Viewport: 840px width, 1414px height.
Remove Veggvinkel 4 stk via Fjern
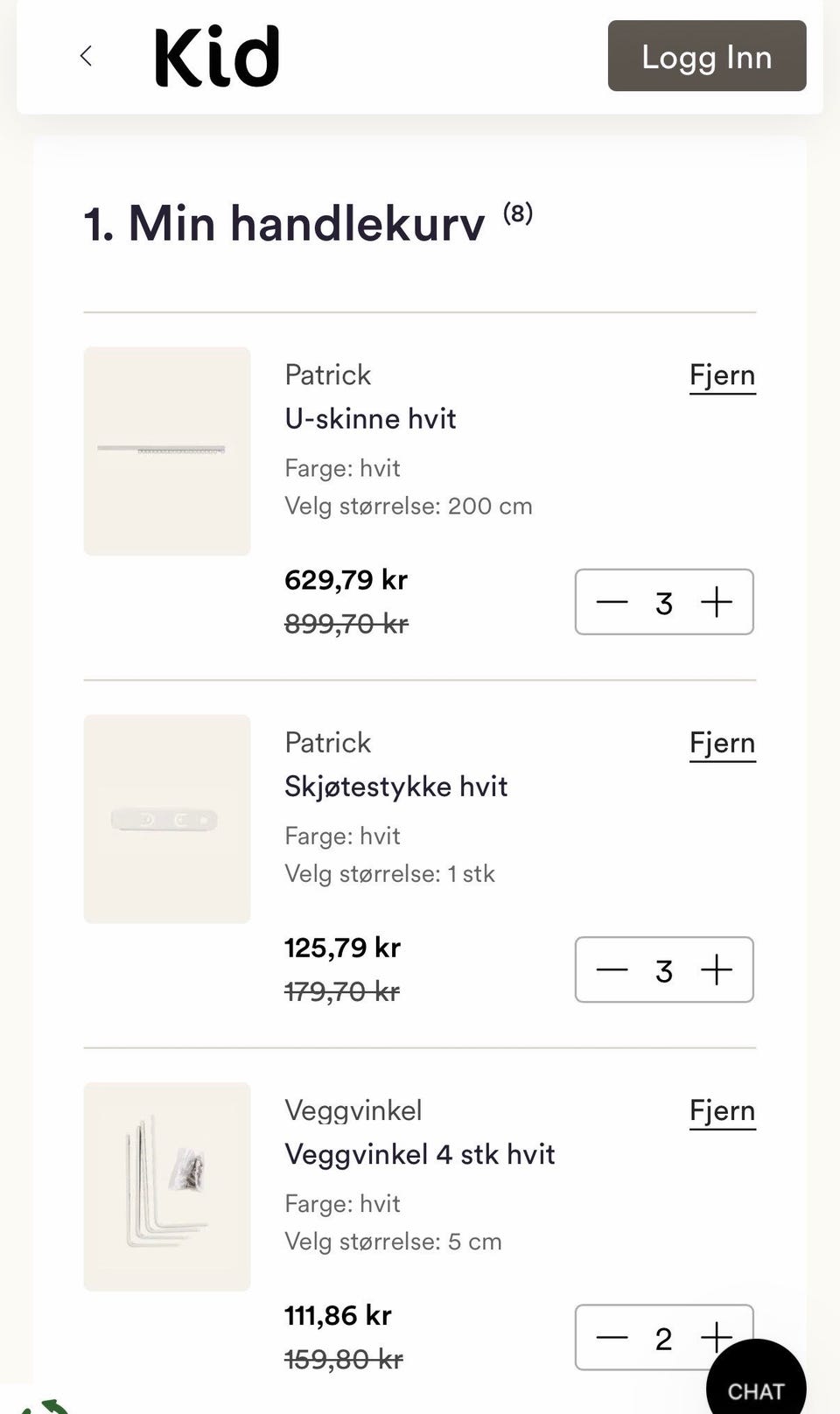coord(723,1110)
